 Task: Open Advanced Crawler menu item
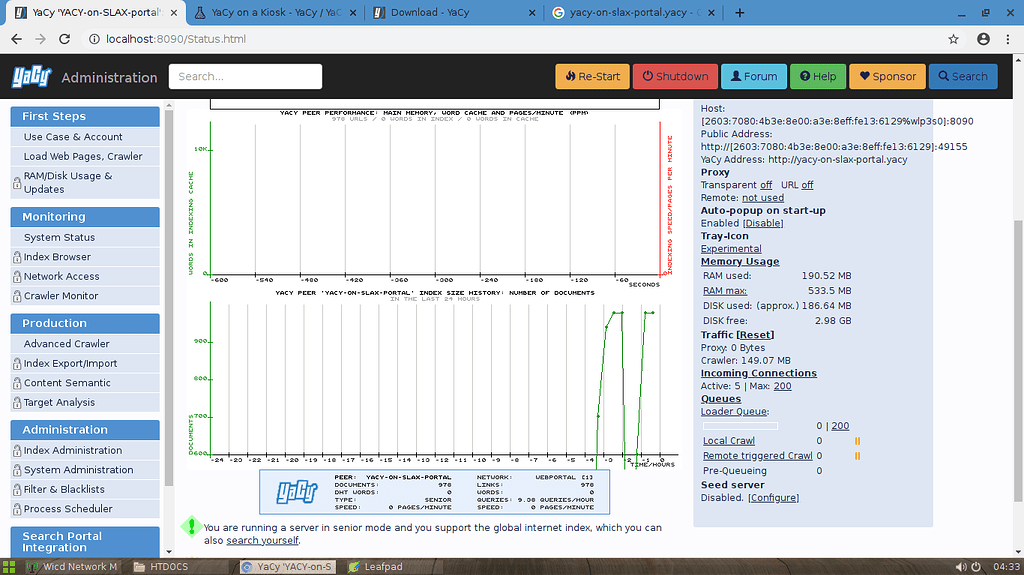(85, 344)
